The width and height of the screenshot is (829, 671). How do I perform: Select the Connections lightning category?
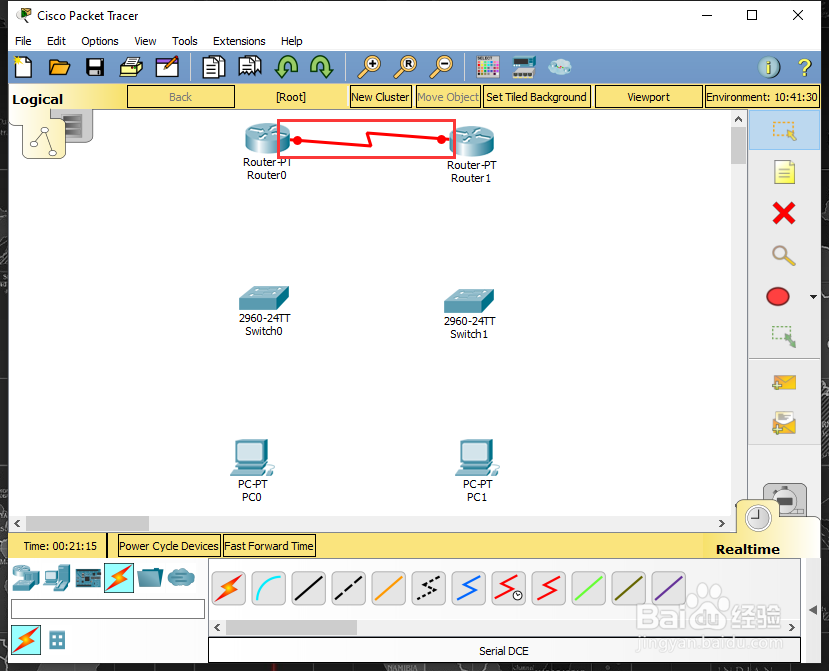[119, 577]
